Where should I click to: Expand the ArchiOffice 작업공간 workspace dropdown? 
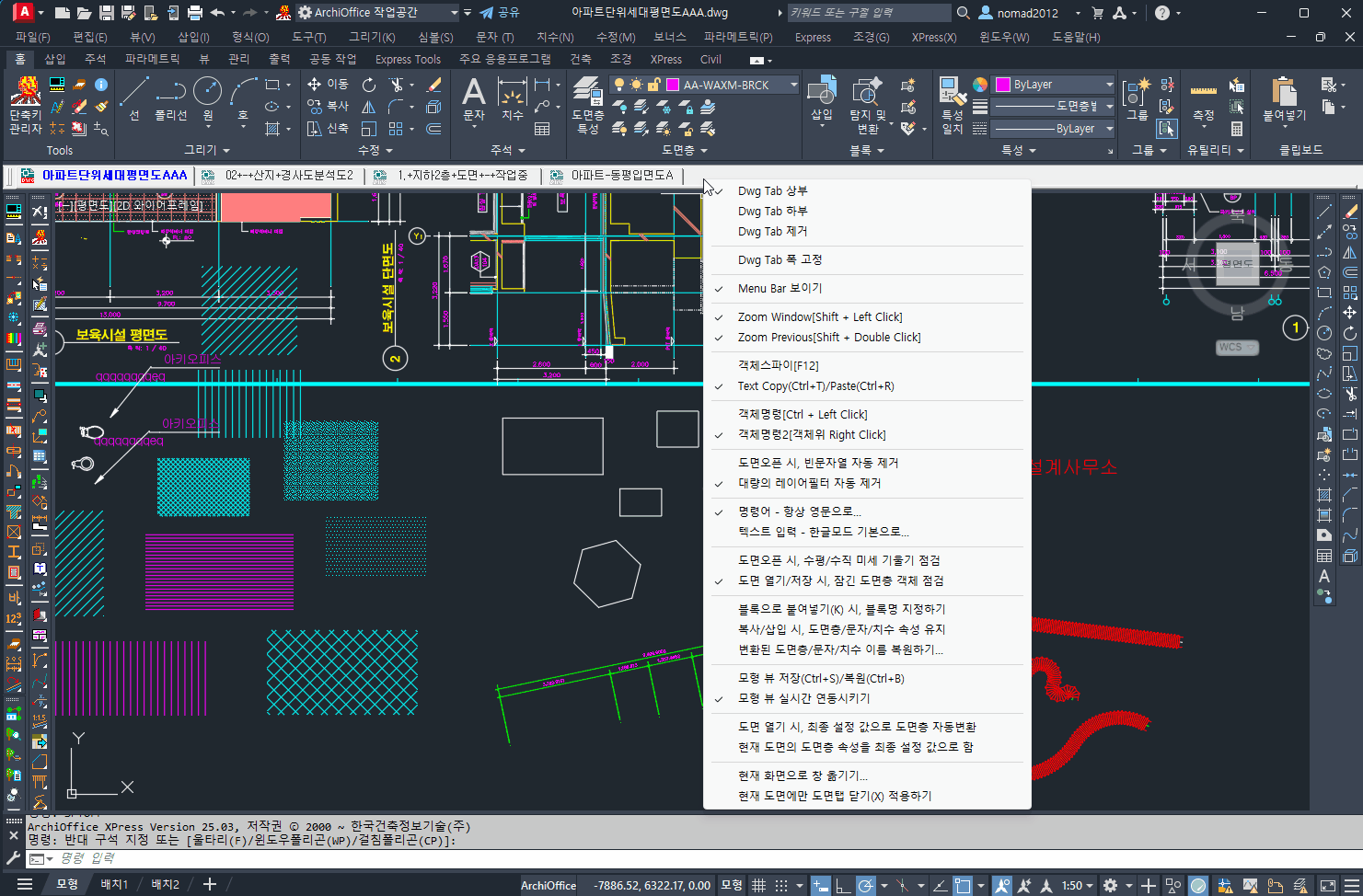(x=454, y=13)
